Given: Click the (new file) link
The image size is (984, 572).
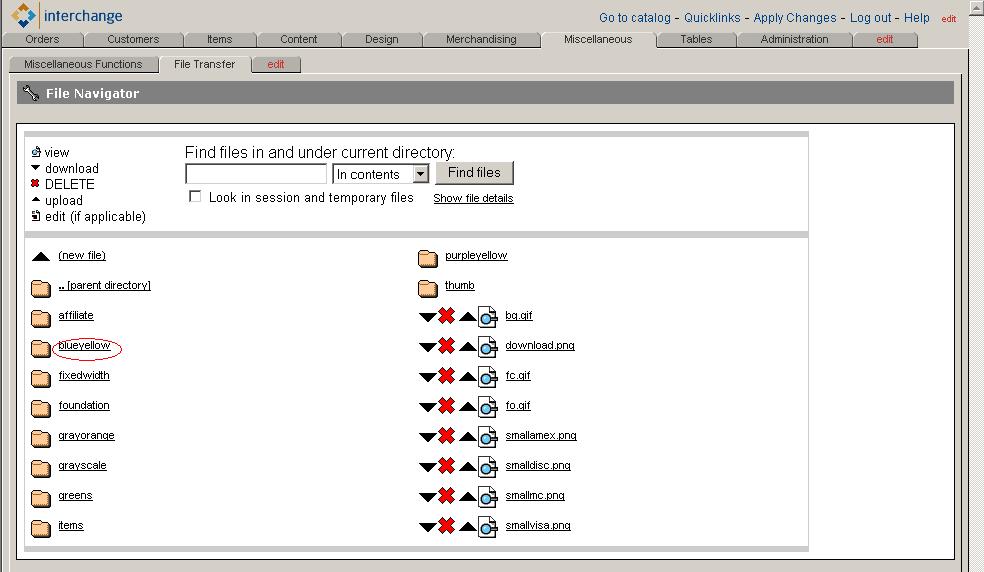Looking at the screenshot, I should click(82, 256).
